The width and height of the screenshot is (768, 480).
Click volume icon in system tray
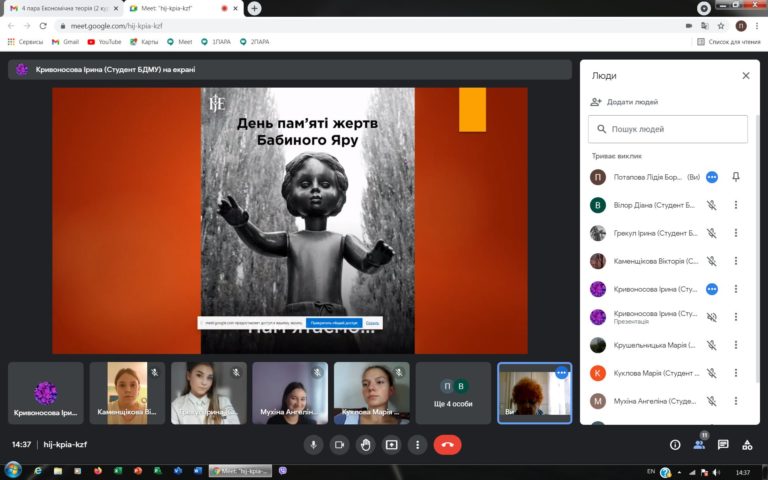(x=716, y=472)
